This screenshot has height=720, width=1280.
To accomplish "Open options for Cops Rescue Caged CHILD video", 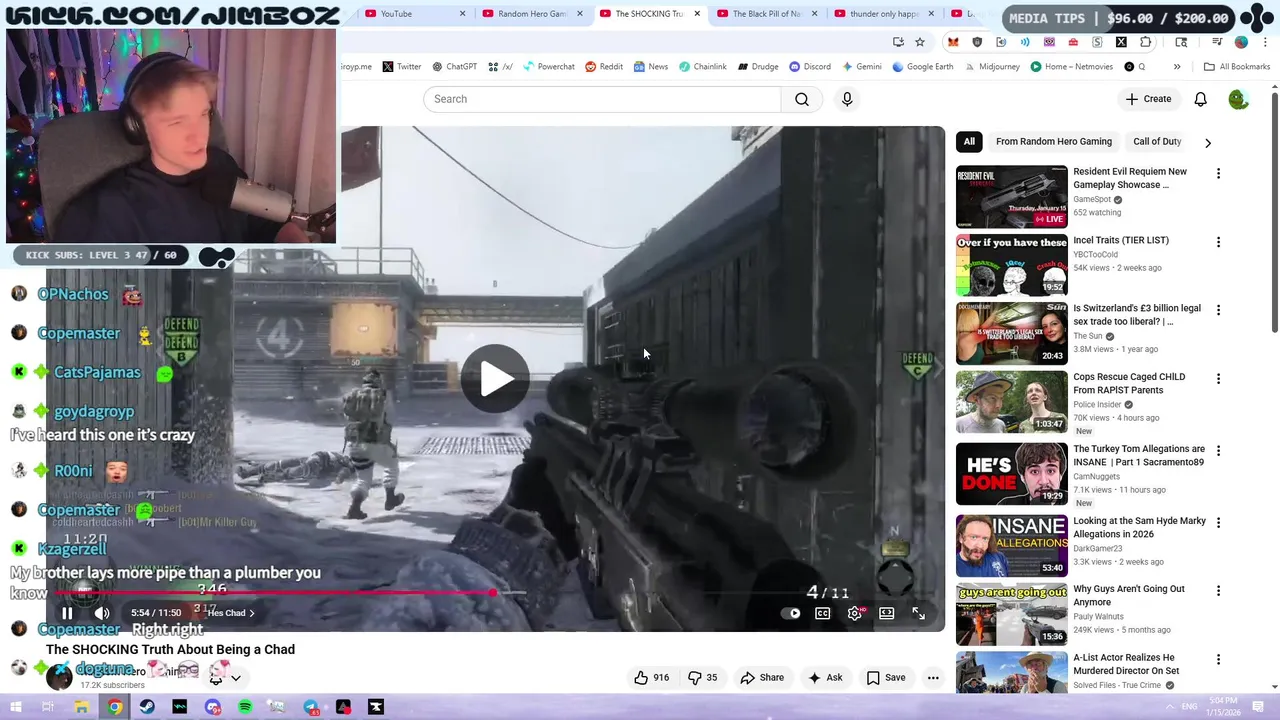I will (x=1218, y=379).
